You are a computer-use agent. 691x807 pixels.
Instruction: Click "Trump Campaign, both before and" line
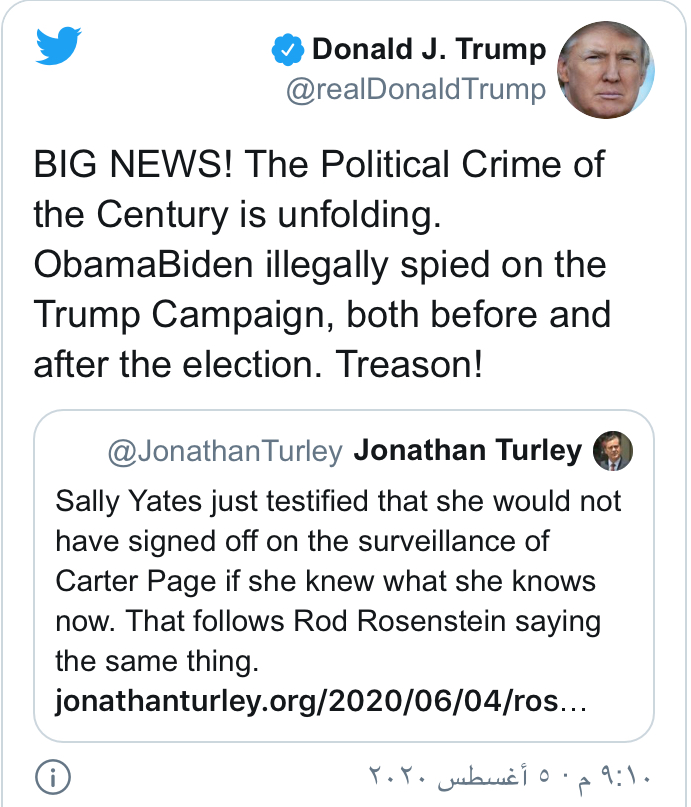[320, 315]
